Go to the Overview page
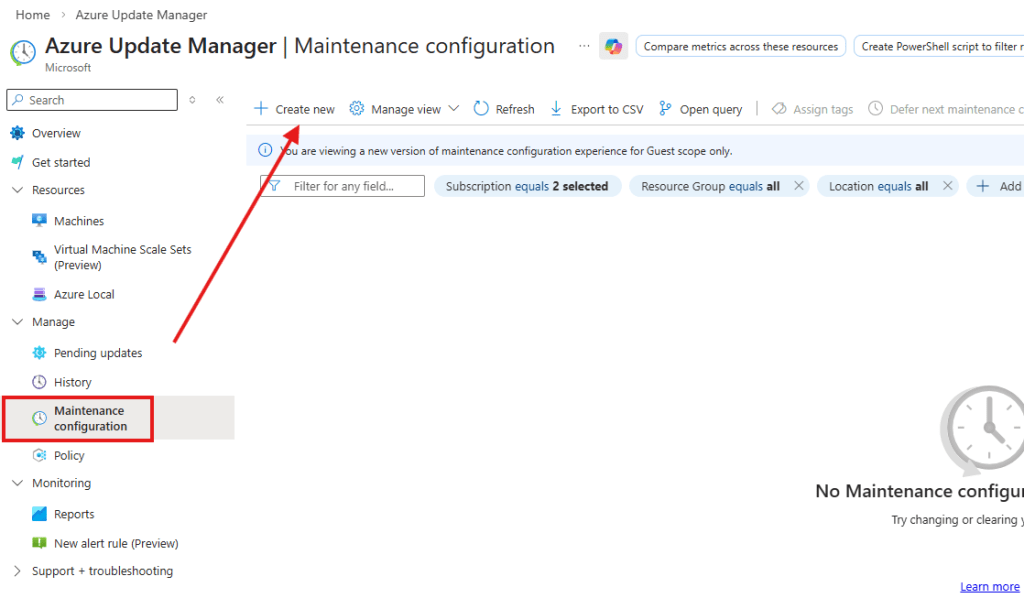This screenshot has width=1024, height=598. point(56,133)
